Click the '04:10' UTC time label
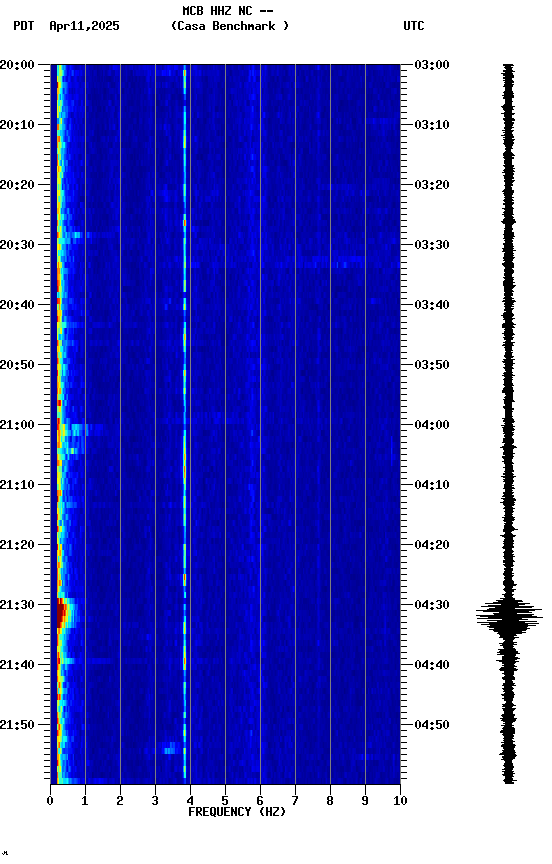Image resolution: width=552 pixels, height=864 pixels. click(432, 485)
